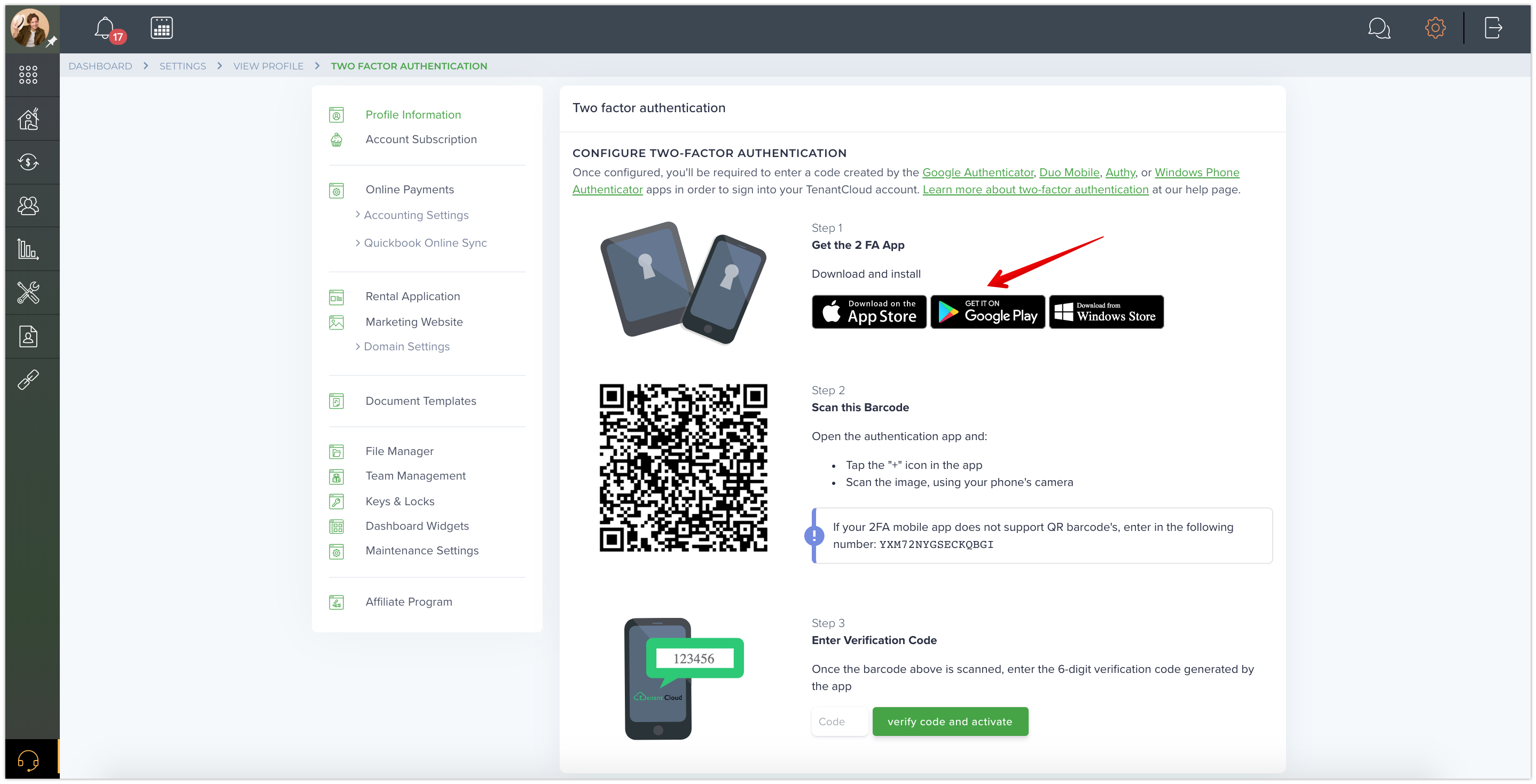Open the contacts people icon in sidebar

pos(28,206)
